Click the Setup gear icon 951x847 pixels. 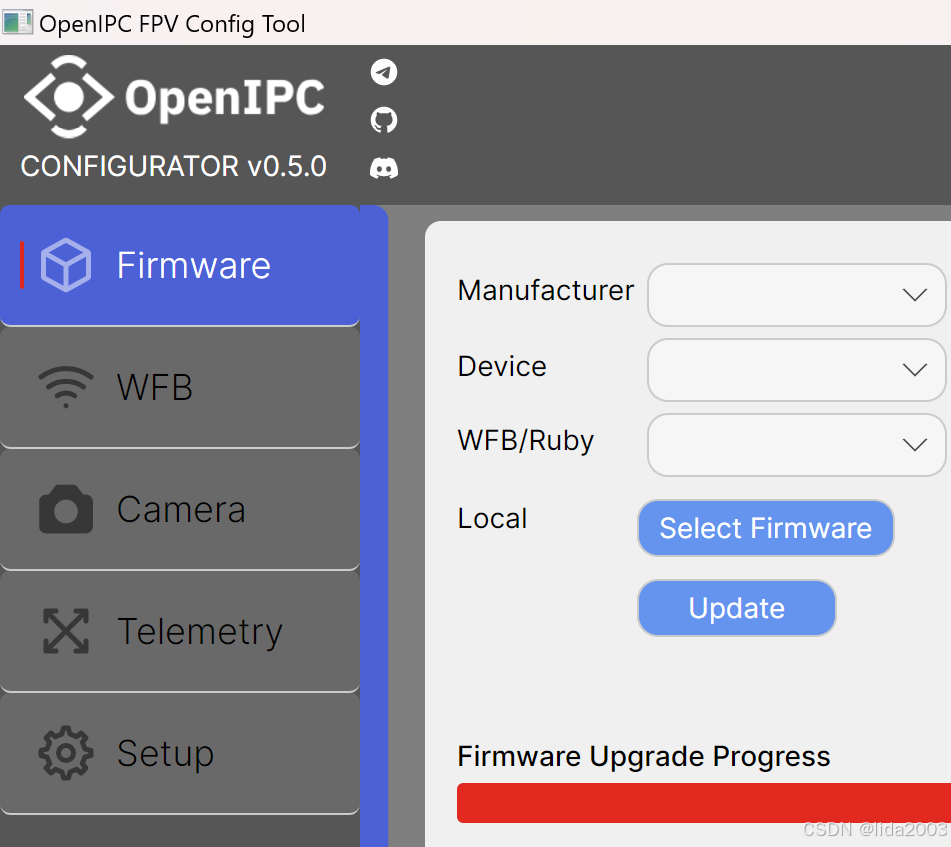pos(66,753)
